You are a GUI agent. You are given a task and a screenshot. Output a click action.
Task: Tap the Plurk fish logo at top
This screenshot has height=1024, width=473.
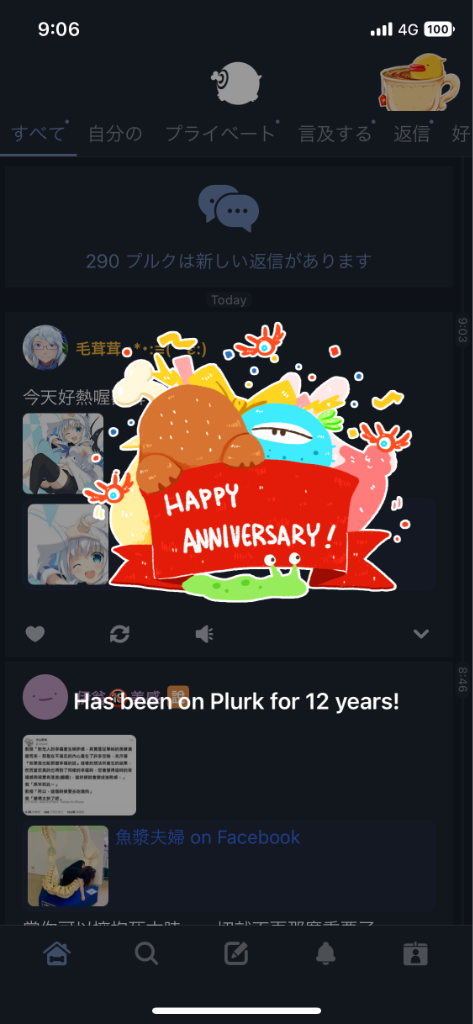tap(235, 83)
